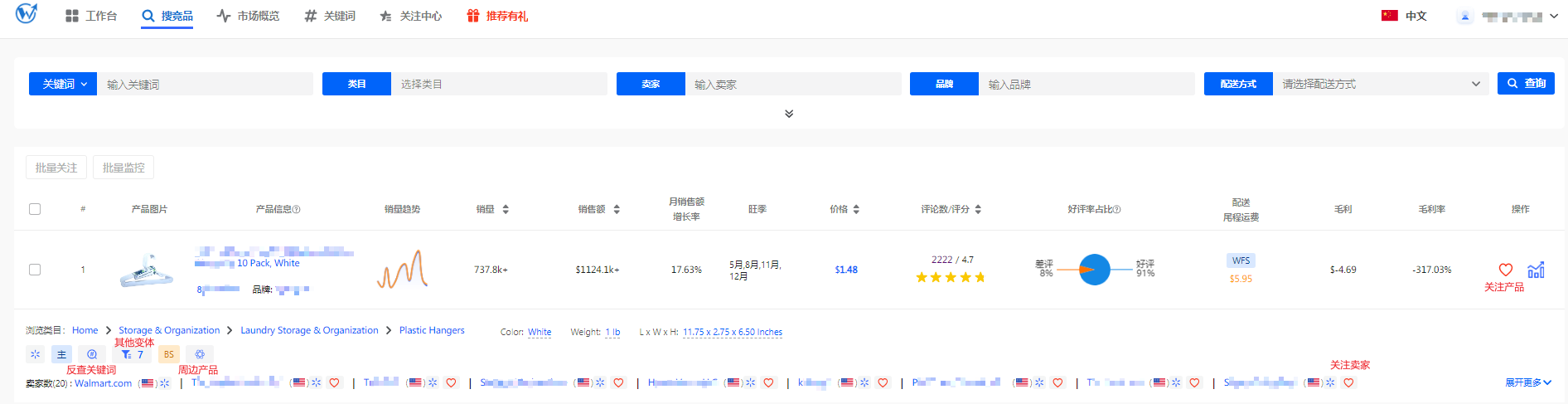Viewport: 1568px width, 404px height.
Task: Click the Walmart spark icon under breadcrumb
Action: (x=35, y=354)
